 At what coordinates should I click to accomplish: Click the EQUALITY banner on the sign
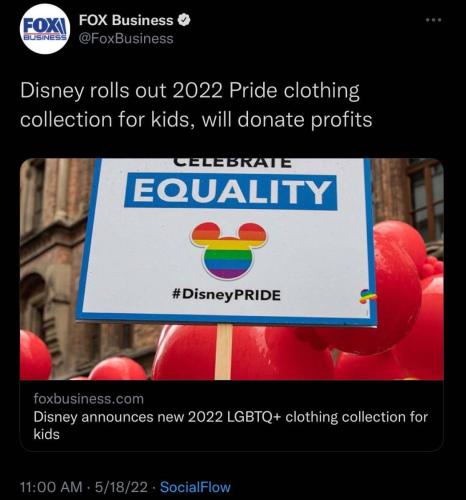[x=230, y=191]
